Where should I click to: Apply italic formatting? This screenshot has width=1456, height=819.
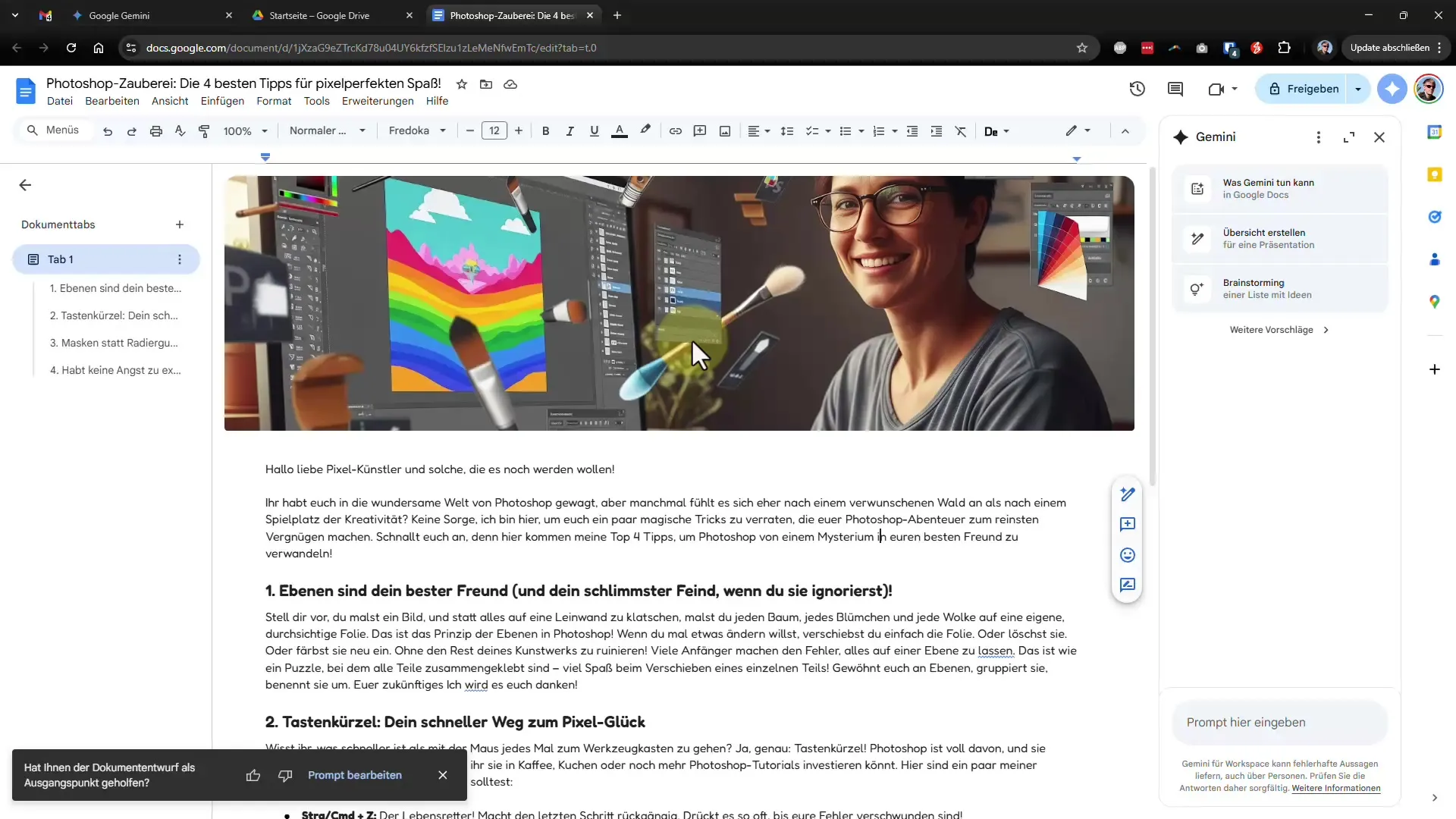[570, 131]
